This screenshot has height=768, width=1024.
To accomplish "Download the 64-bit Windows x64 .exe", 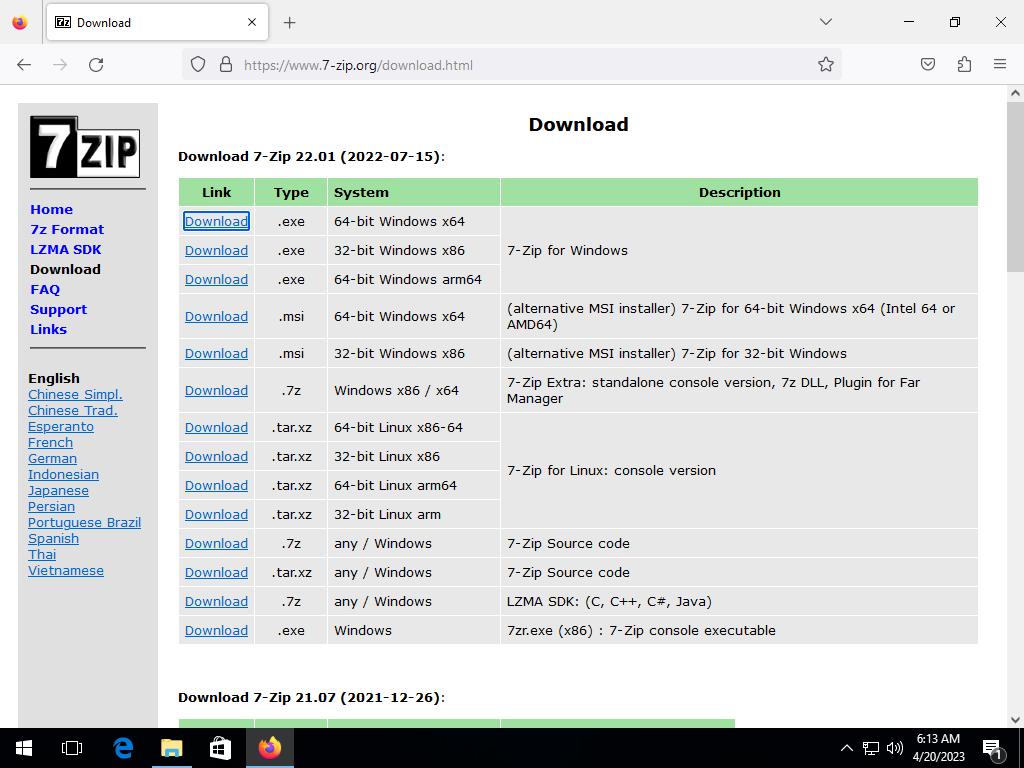I will [216, 221].
